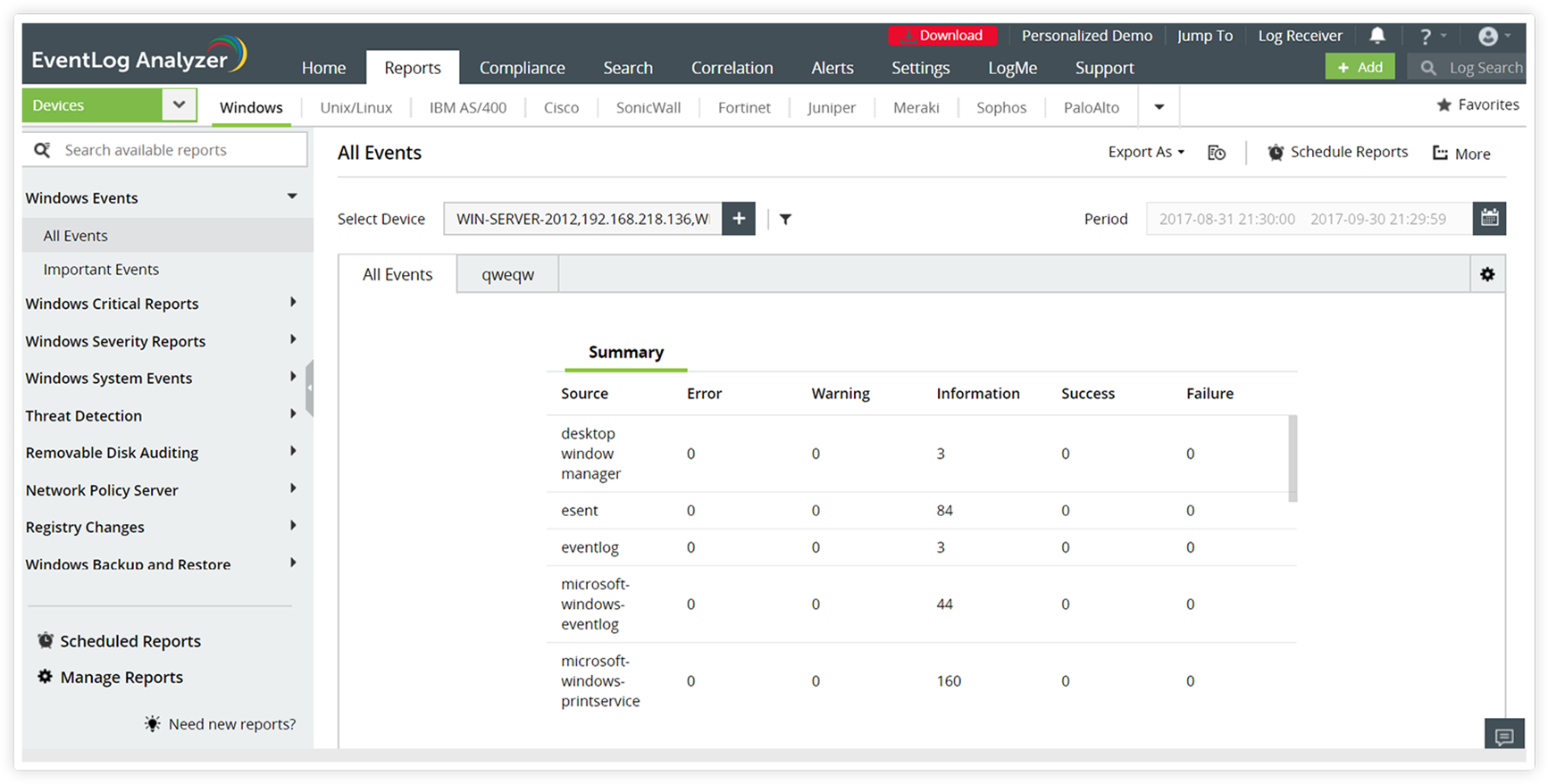Open Scheduled Reports in sidebar
This screenshot has width=1548, height=784.
tap(120, 641)
